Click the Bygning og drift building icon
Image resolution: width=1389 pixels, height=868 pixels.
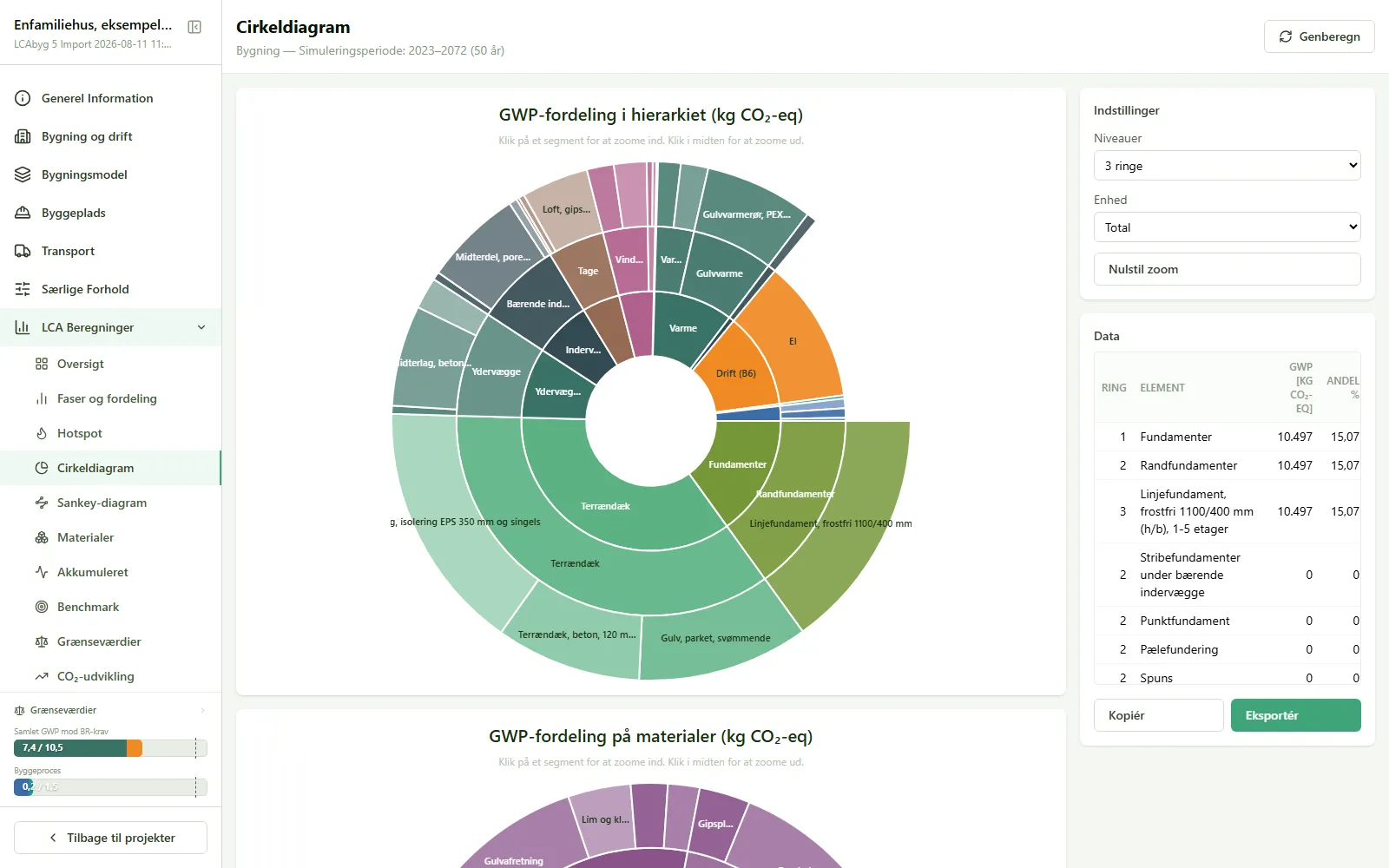tap(23, 136)
